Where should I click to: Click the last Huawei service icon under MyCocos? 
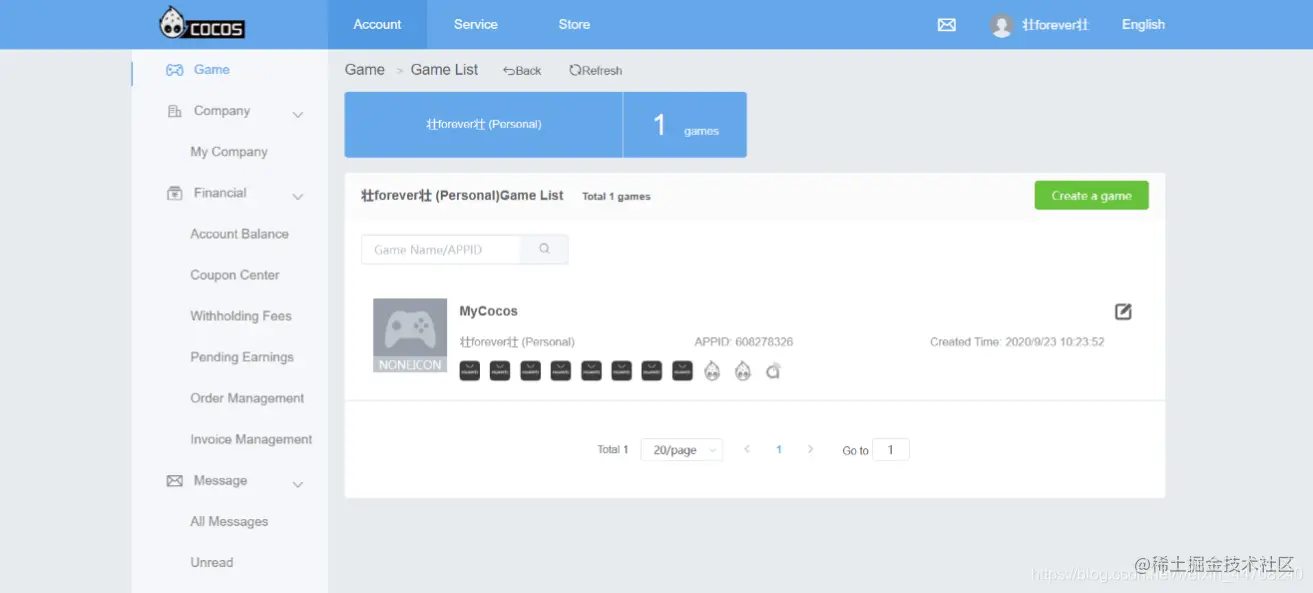(682, 371)
